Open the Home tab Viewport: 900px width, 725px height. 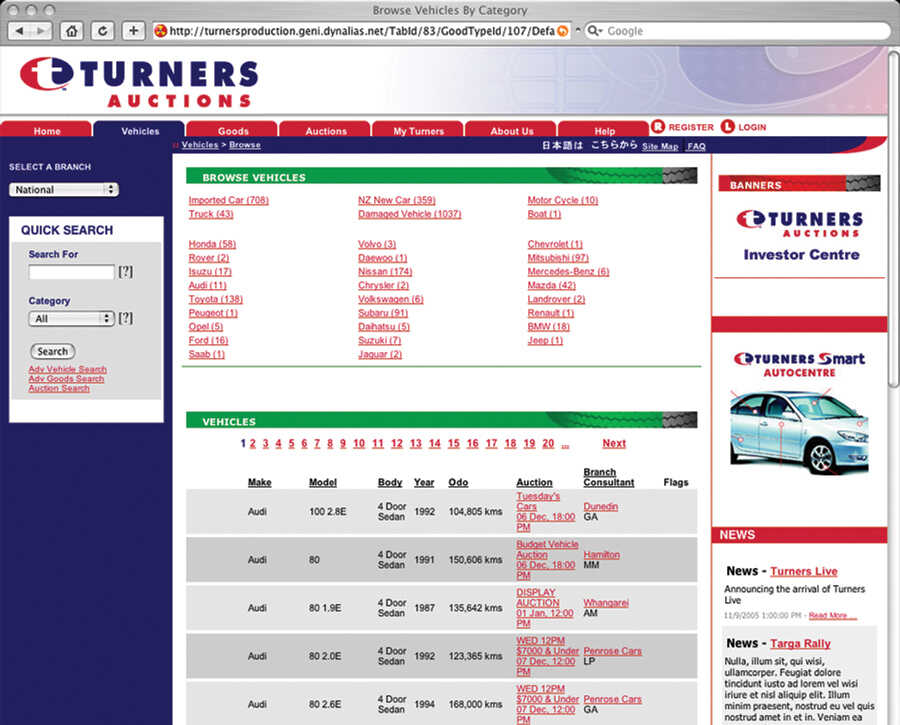pos(46,130)
